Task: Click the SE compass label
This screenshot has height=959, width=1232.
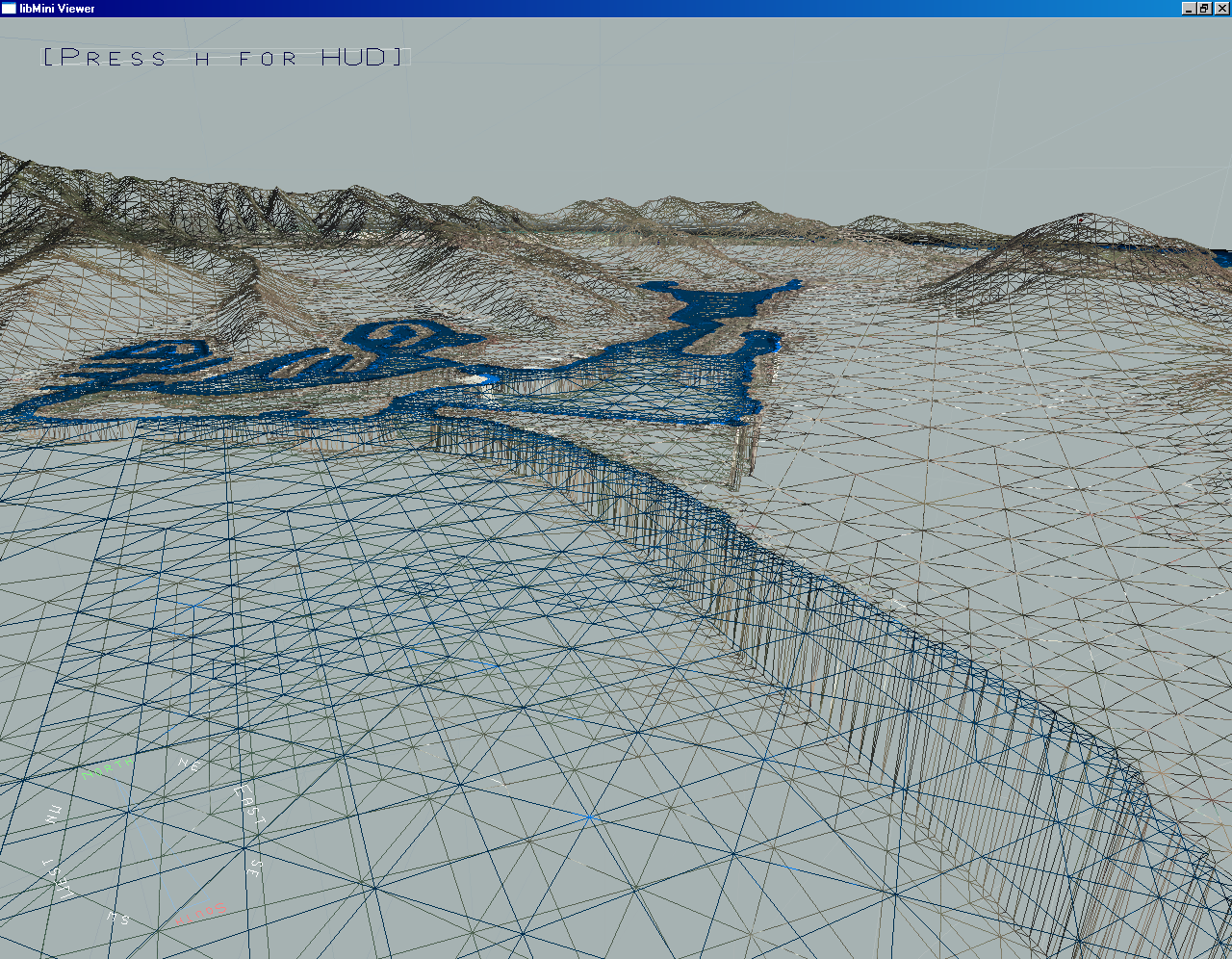Action: 254,867
